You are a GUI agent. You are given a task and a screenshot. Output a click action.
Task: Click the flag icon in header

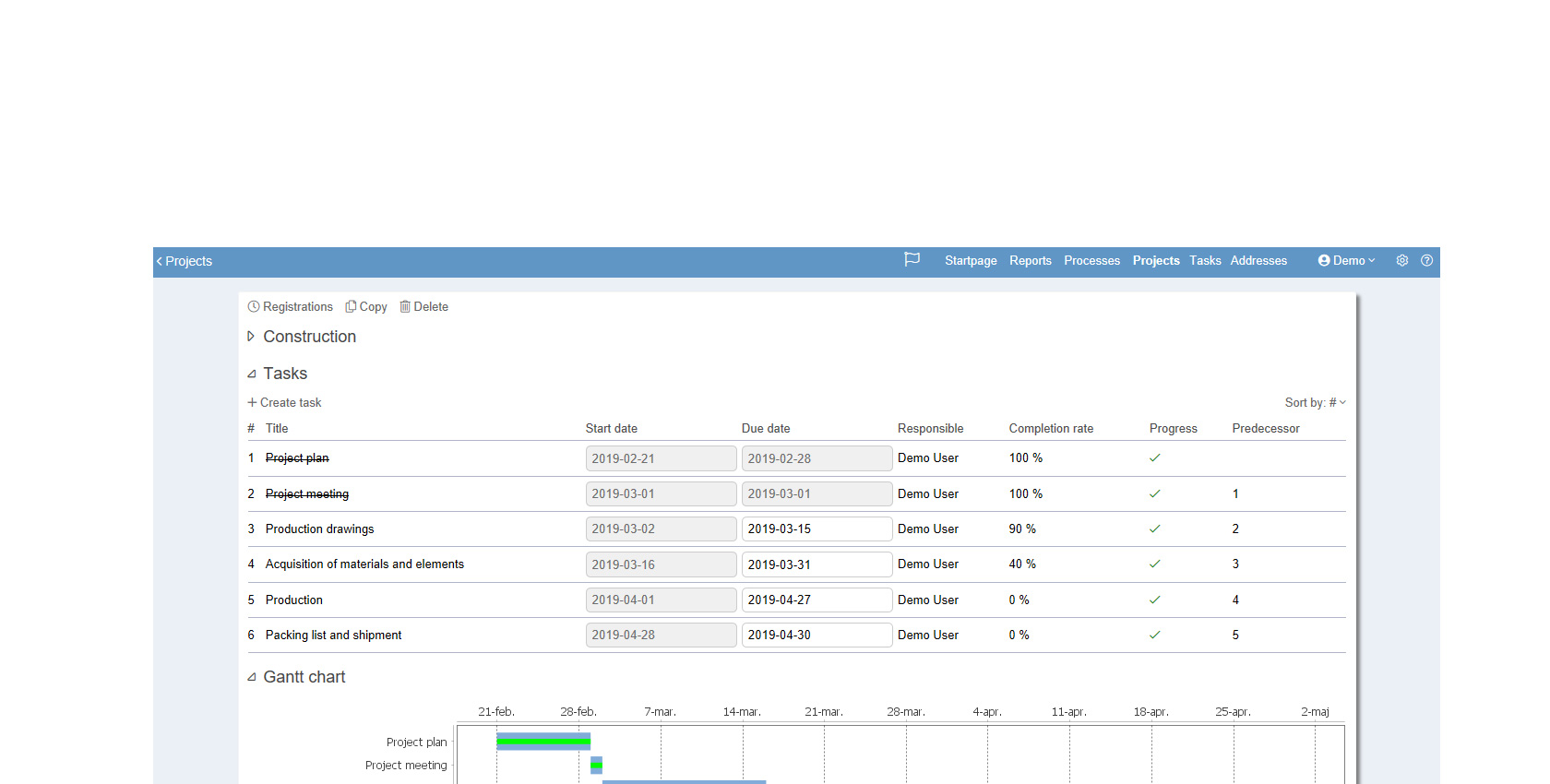912,260
